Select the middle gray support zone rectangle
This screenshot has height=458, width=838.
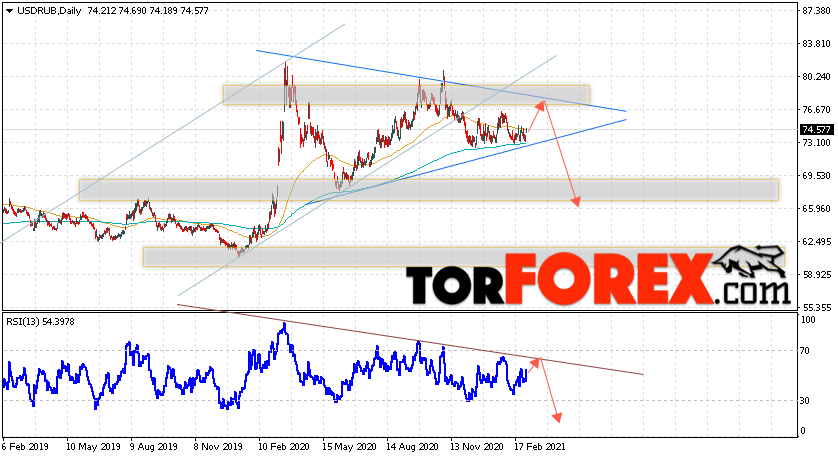coord(429,190)
